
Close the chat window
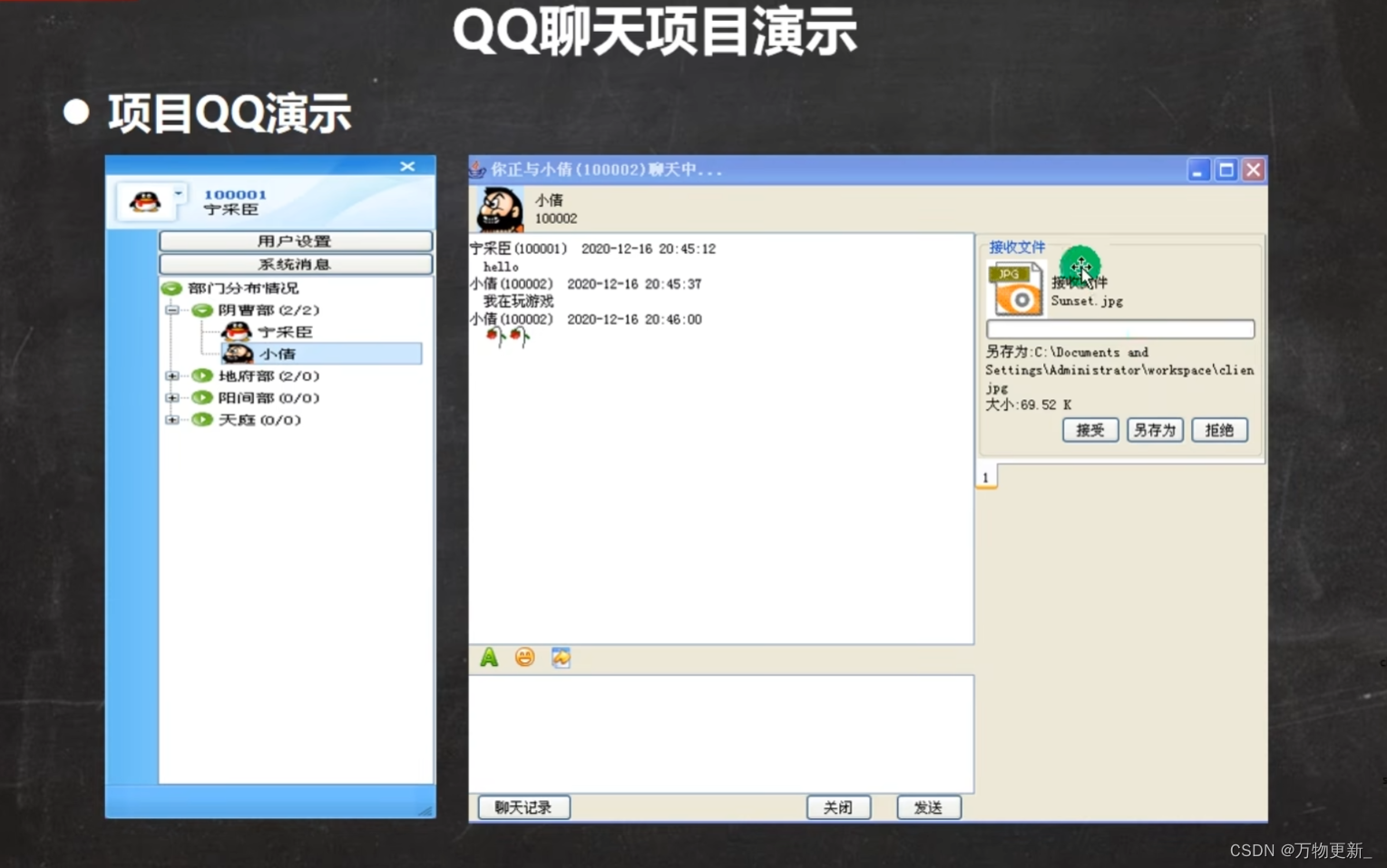1254,170
